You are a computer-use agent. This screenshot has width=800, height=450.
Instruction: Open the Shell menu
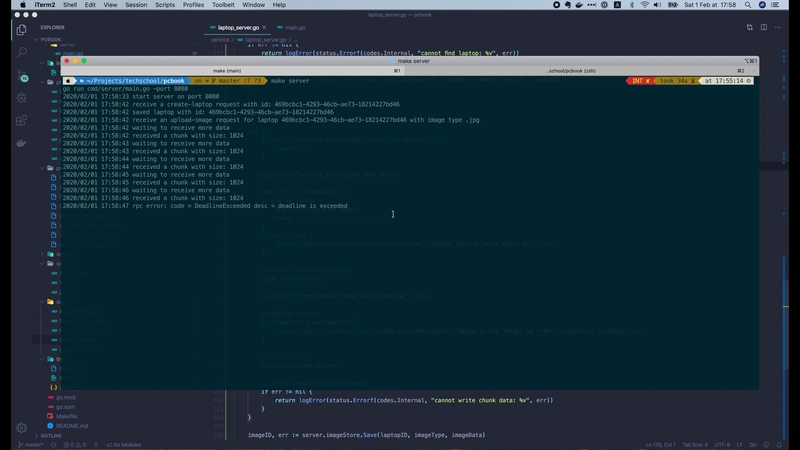tap(70, 5)
